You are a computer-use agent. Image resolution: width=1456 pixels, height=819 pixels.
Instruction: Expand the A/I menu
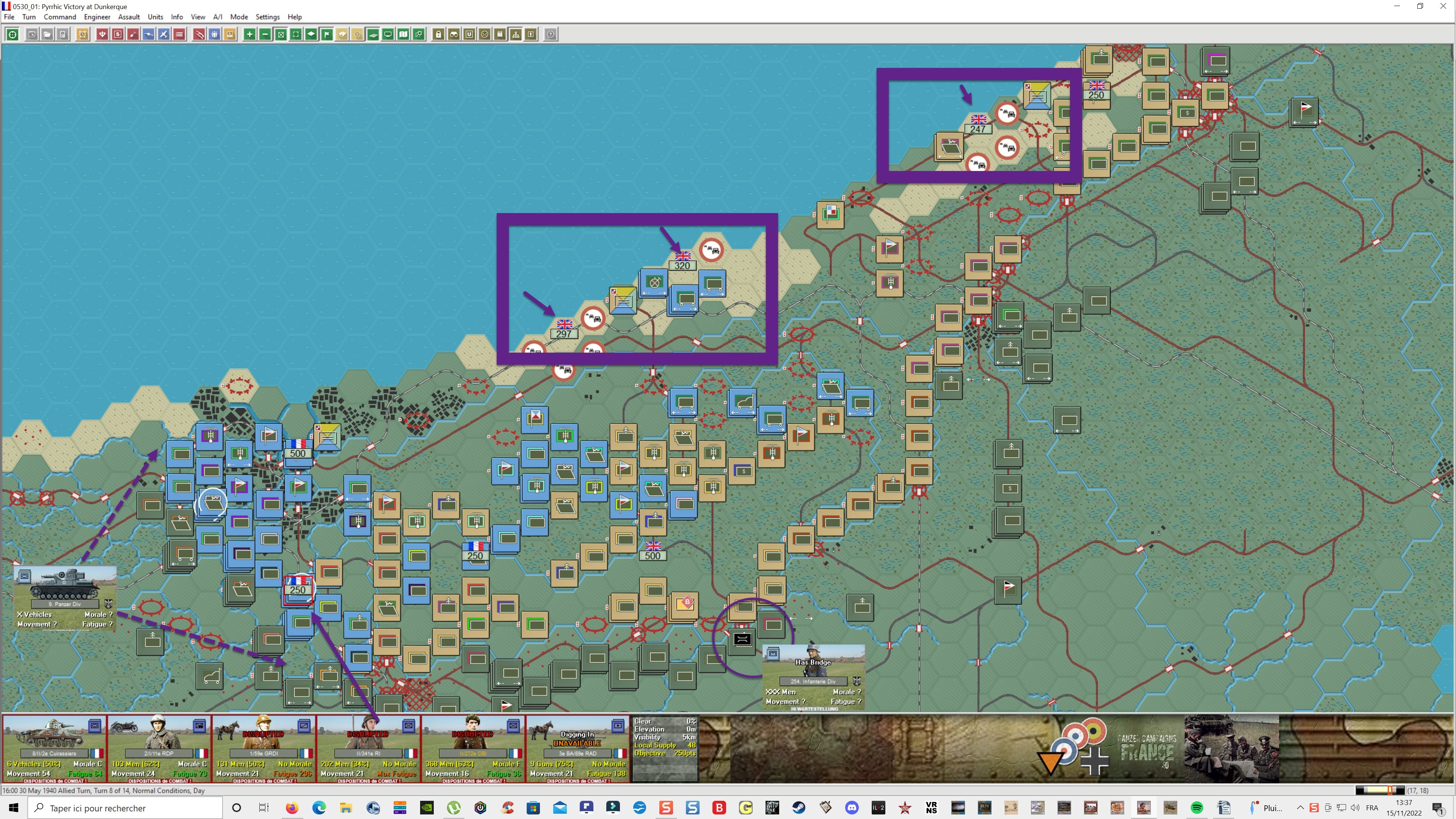[x=217, y=17]
